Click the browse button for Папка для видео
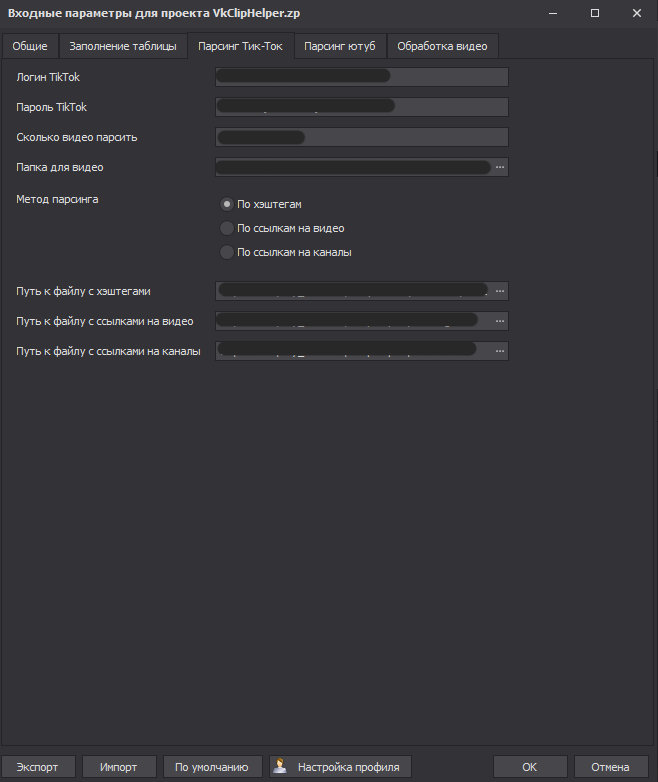 click(x=500, y=168)
